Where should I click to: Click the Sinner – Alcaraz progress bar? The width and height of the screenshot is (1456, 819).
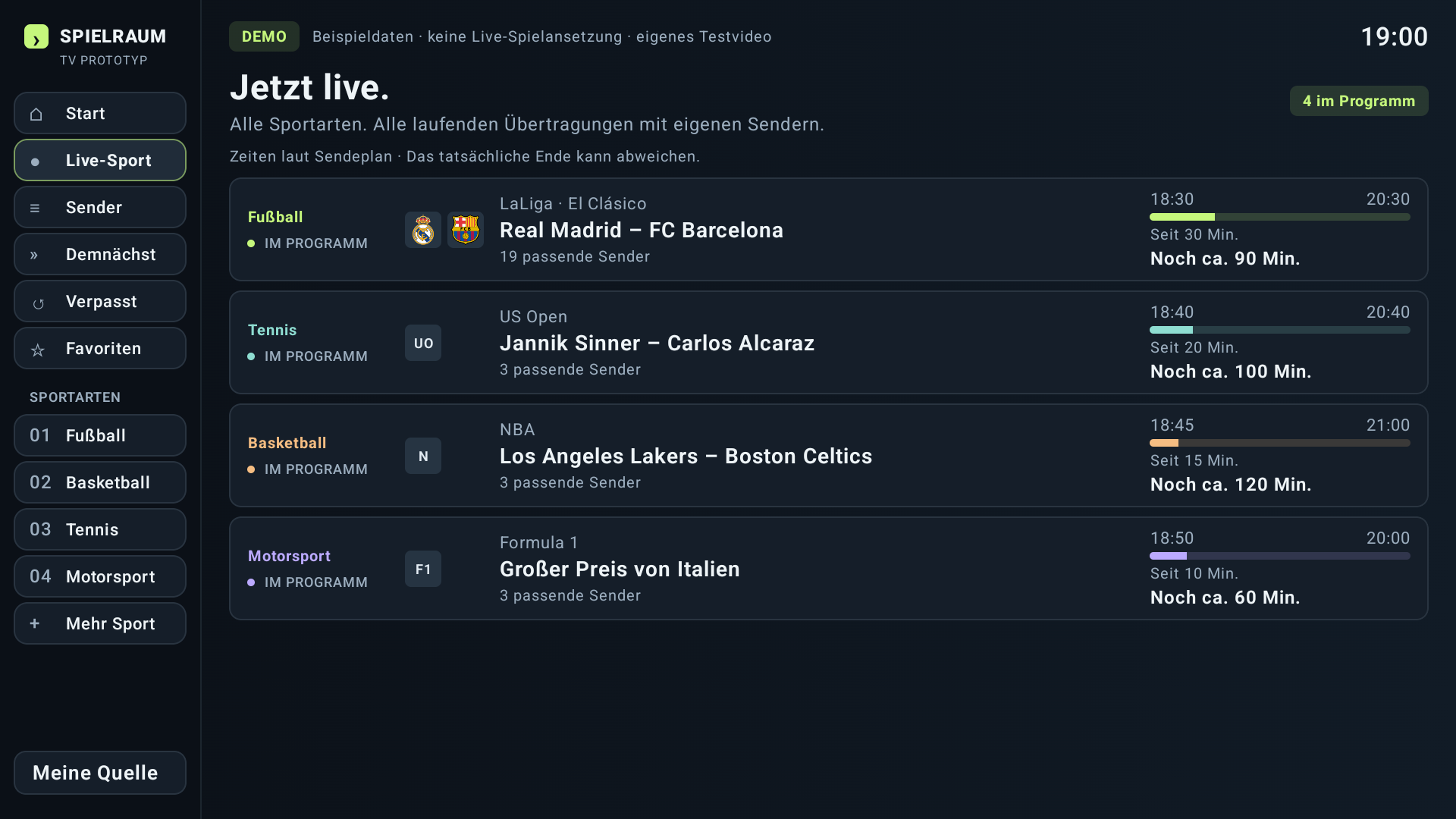pyautogui.click(x=1280, y=330)
